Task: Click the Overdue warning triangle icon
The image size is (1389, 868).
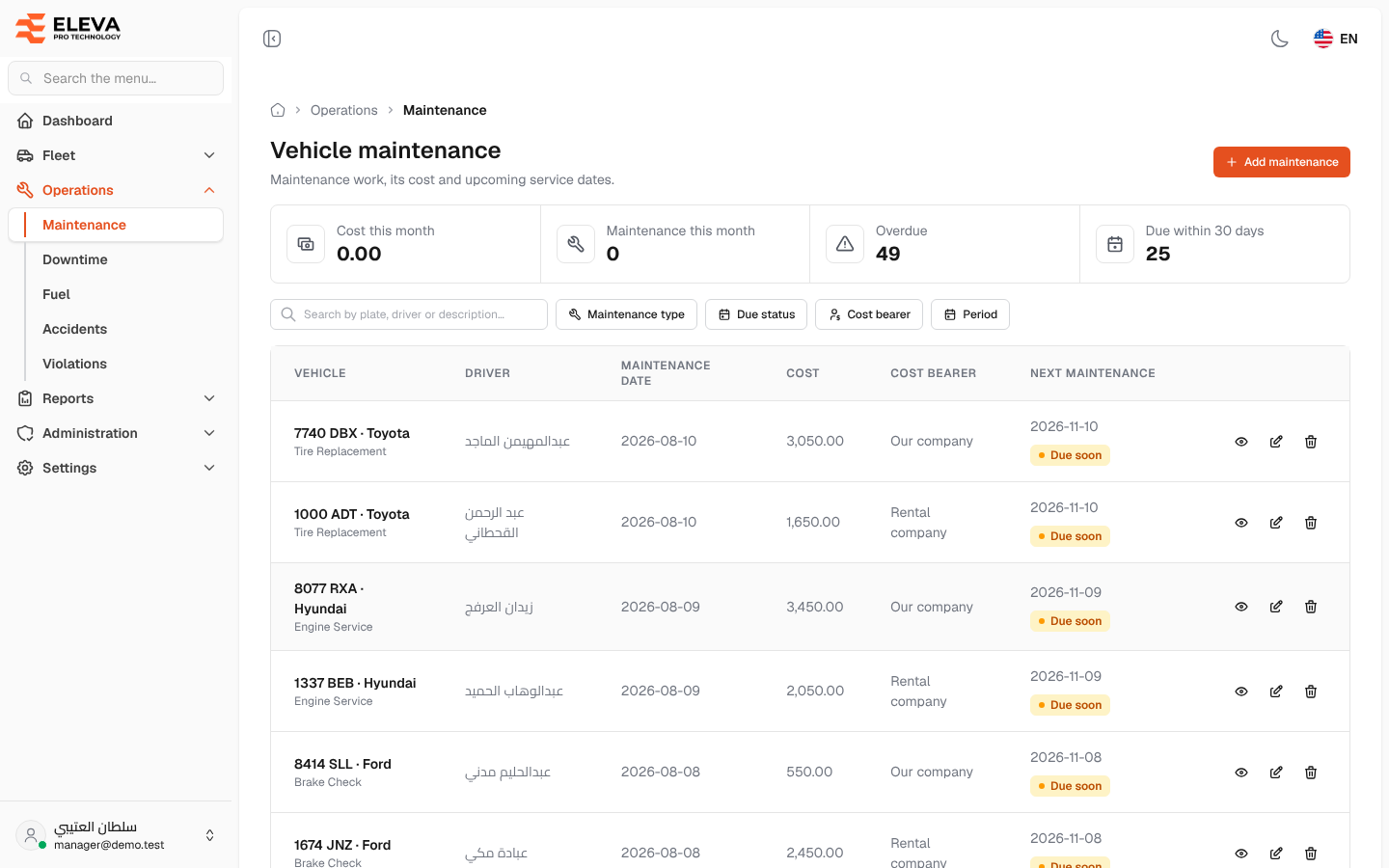Action: [845, 244]
